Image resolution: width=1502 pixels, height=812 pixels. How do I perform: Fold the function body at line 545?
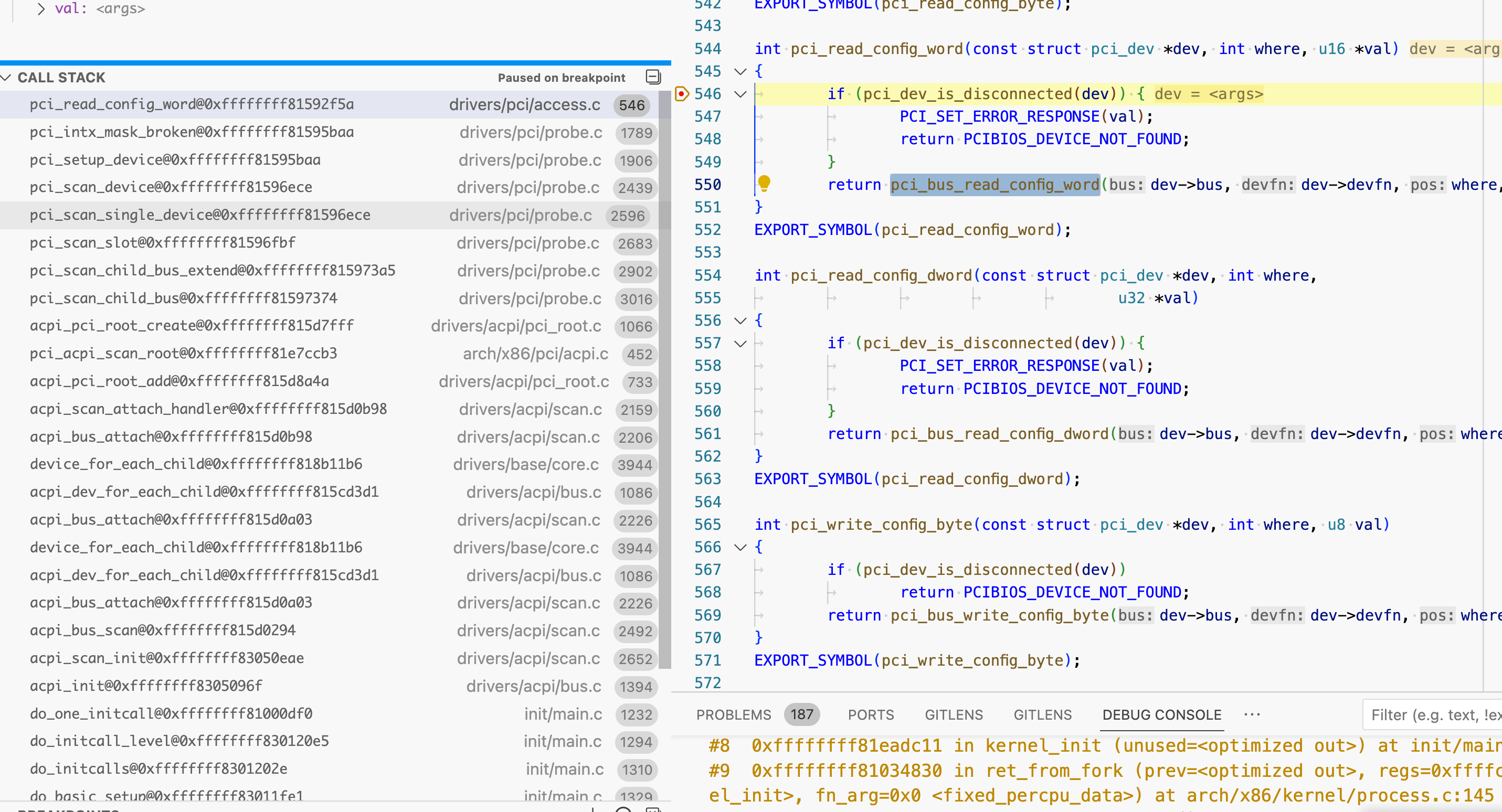(x=741, y=71)
